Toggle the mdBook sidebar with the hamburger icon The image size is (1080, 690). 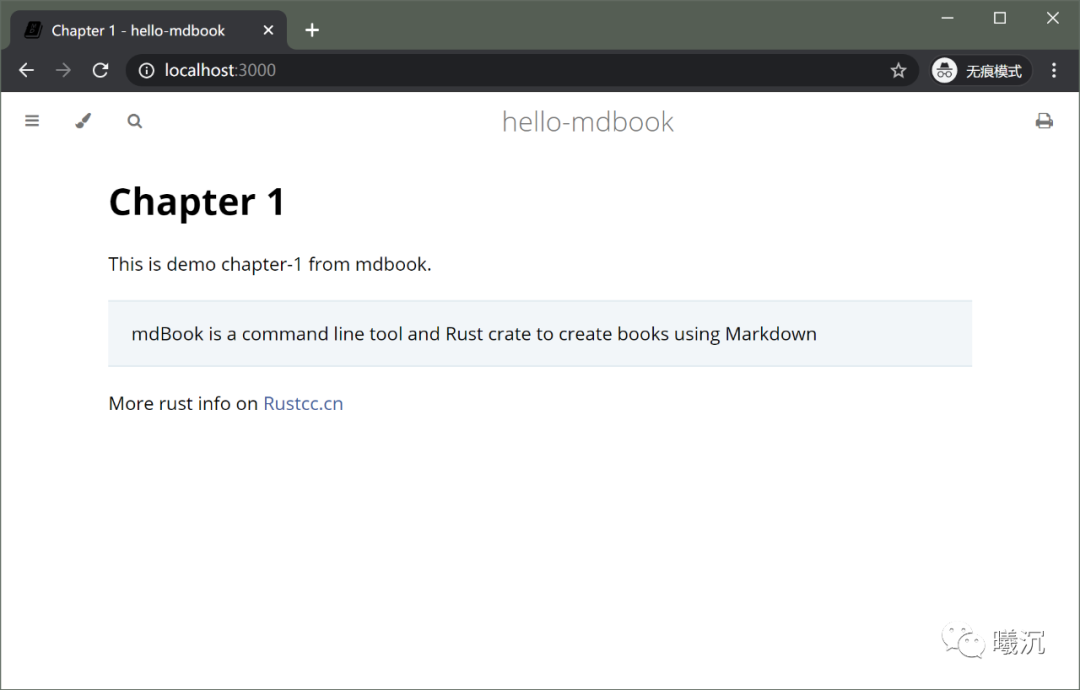32,120
